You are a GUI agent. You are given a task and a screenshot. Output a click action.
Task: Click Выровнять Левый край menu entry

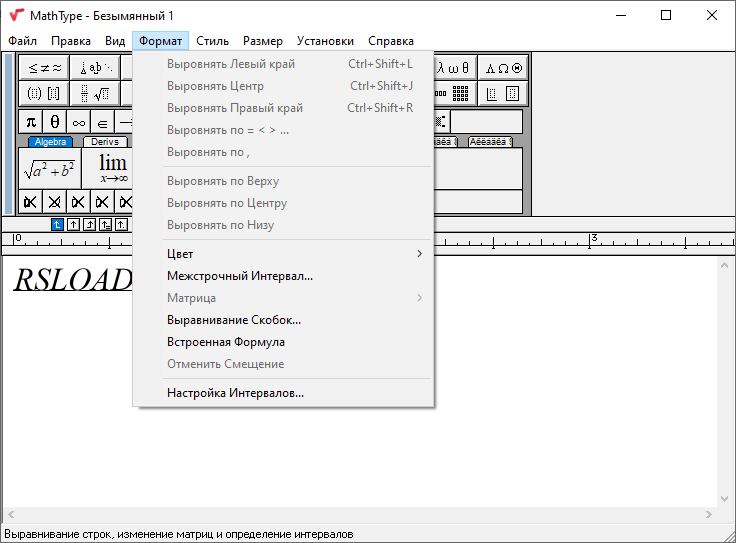point(283,64)
